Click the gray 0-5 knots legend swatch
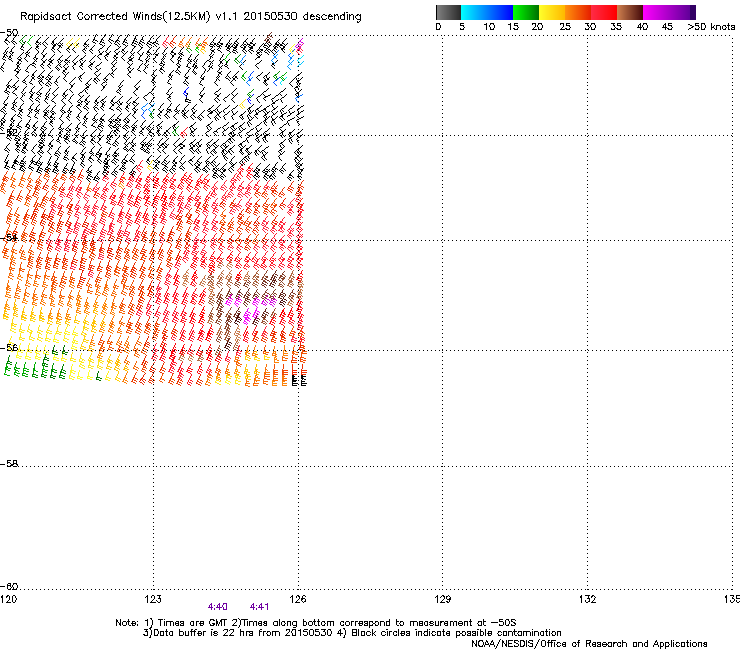 click(448, 12)
